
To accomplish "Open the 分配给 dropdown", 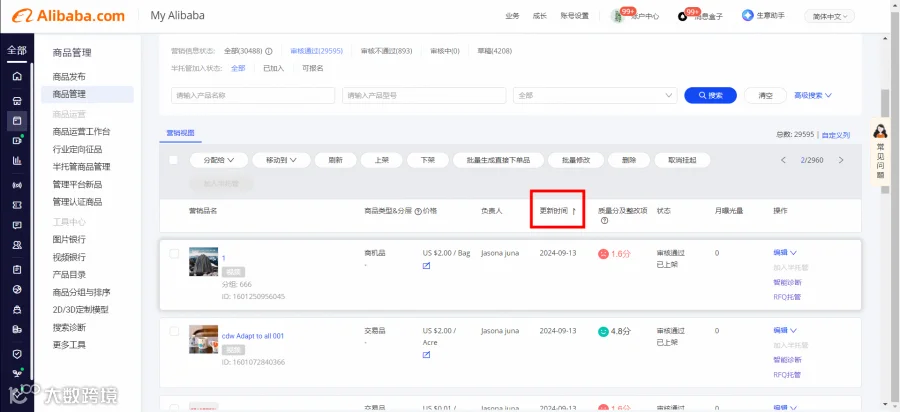I will (x=219, y=160).
